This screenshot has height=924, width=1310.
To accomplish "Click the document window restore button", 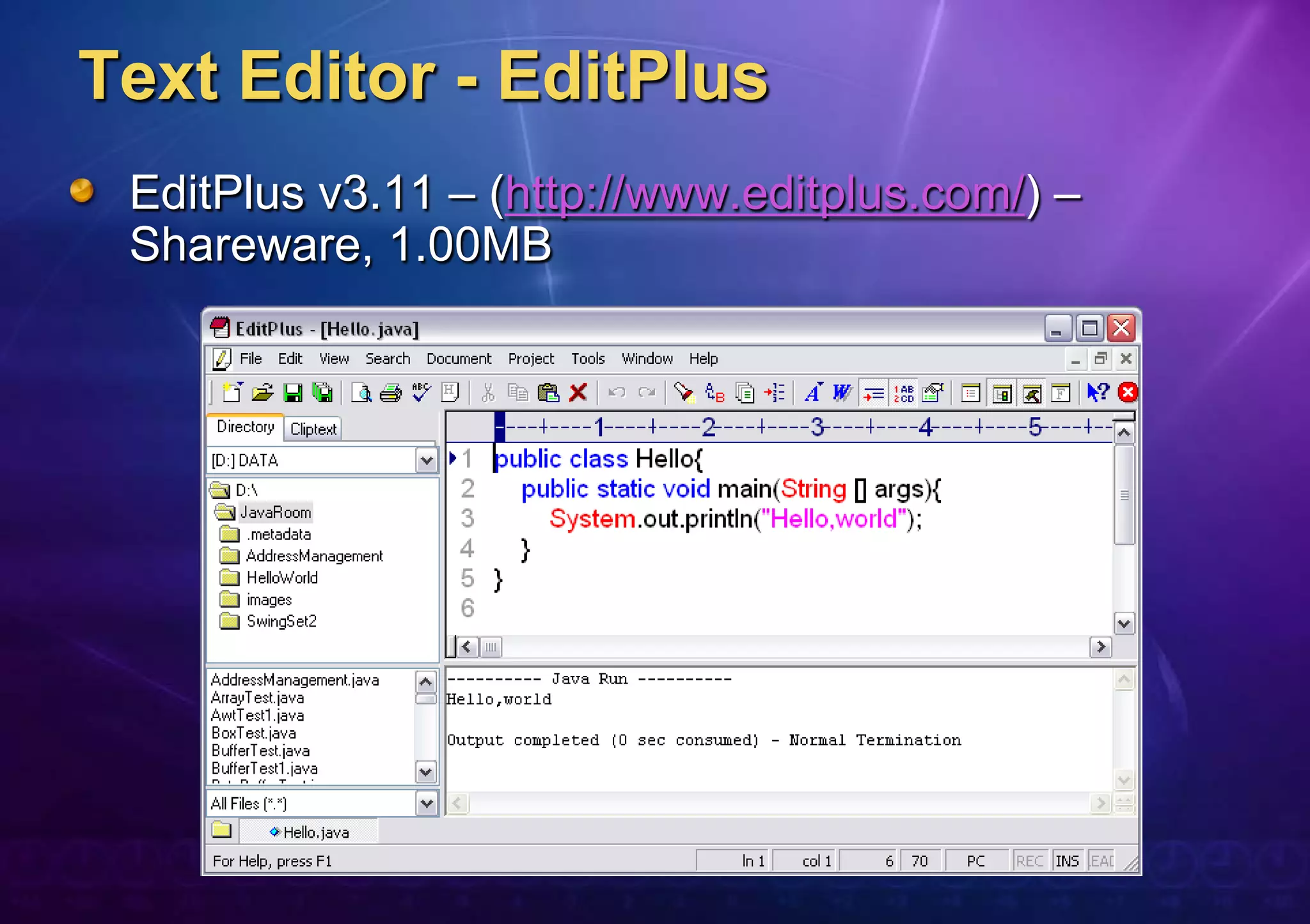I will tap(1100, 359).
